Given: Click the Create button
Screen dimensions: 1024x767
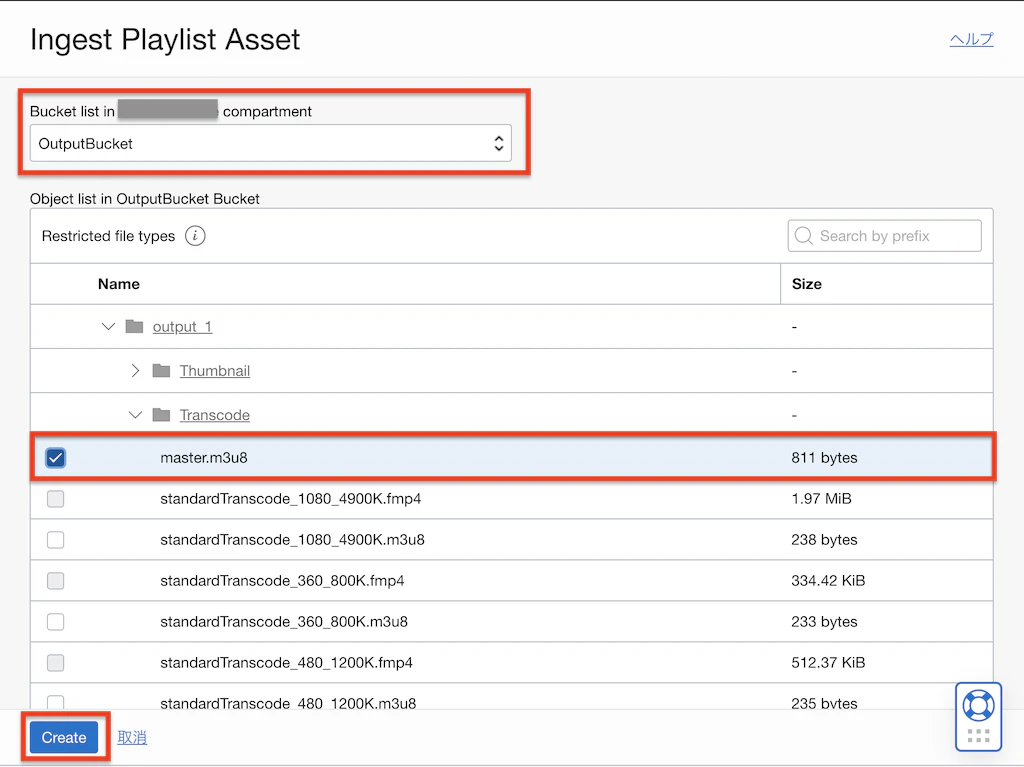Looking at the screenshot, I should [64, 738].
